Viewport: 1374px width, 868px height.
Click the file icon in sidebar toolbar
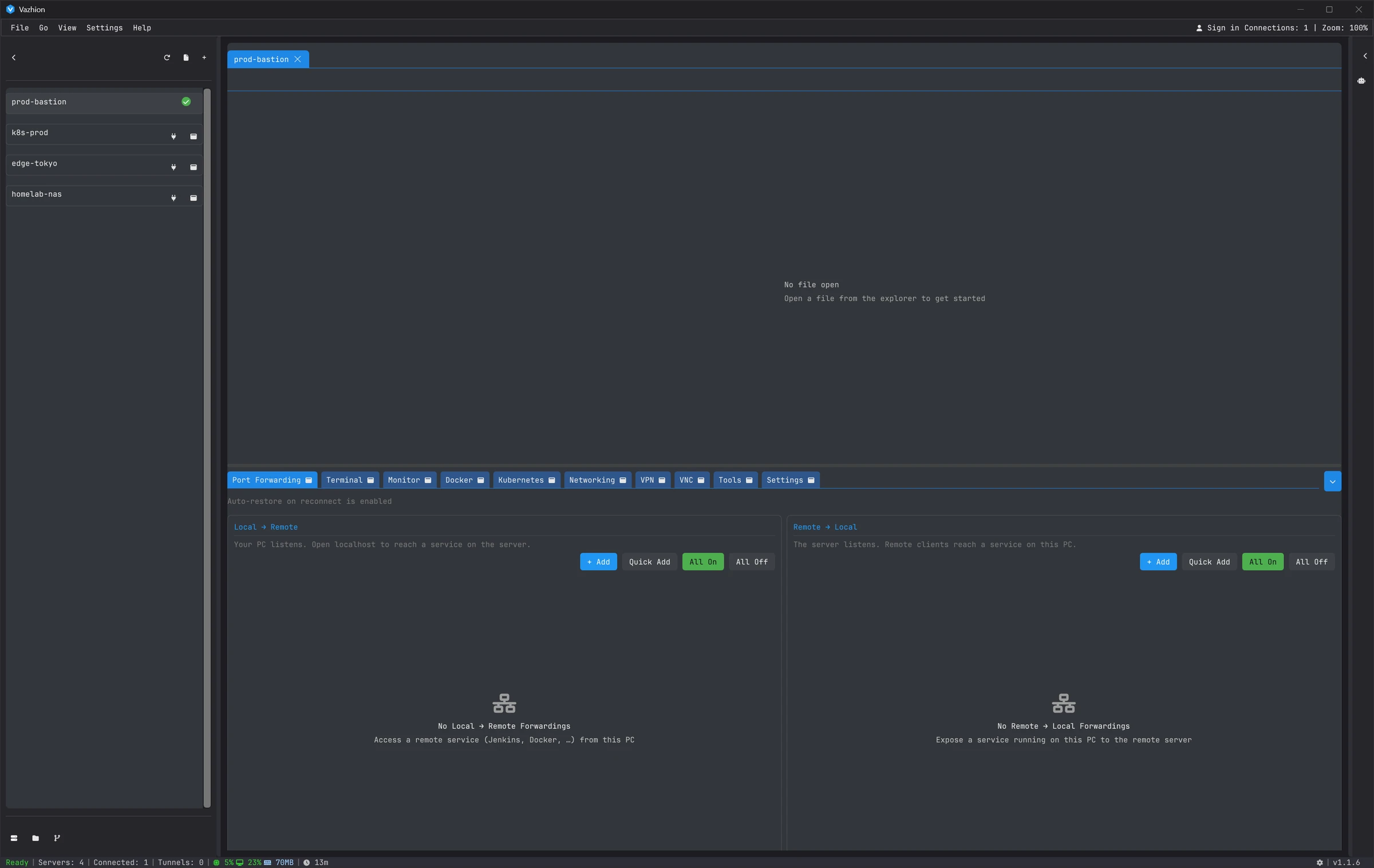click(x=185, y=57)
